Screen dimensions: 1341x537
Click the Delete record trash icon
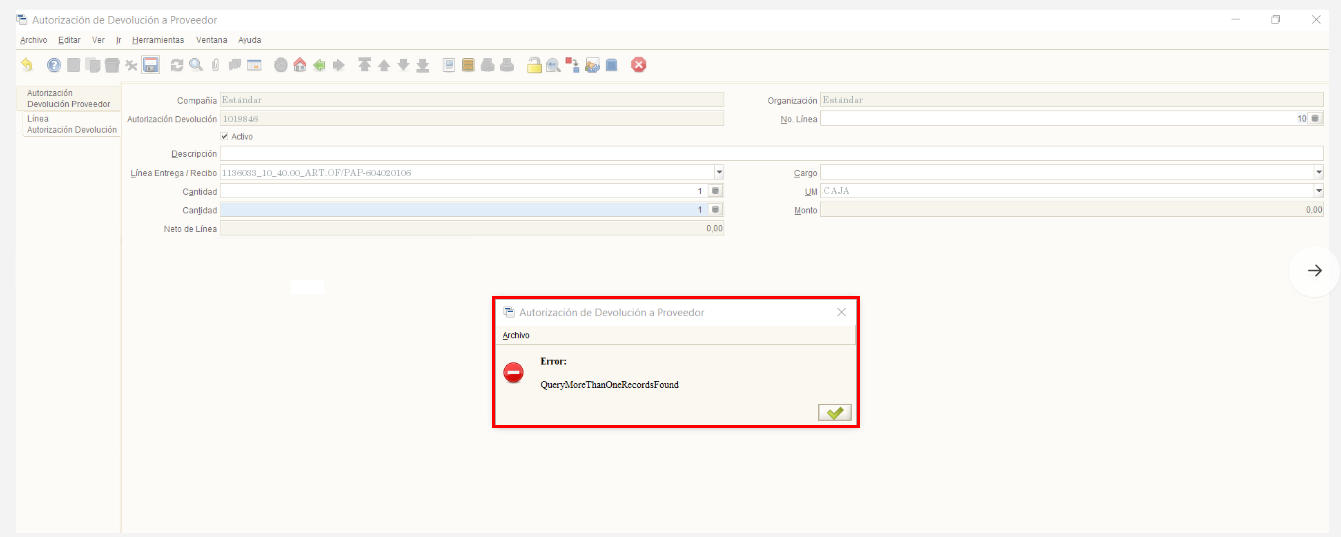[x=112, y=65]
